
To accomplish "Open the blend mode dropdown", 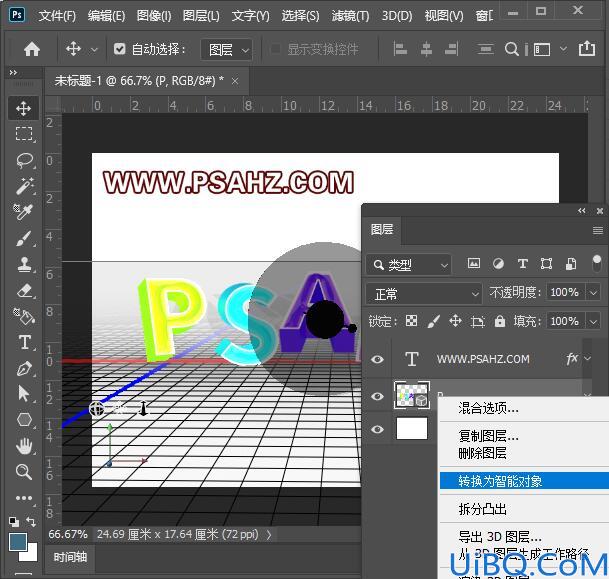I will [424, 294].
